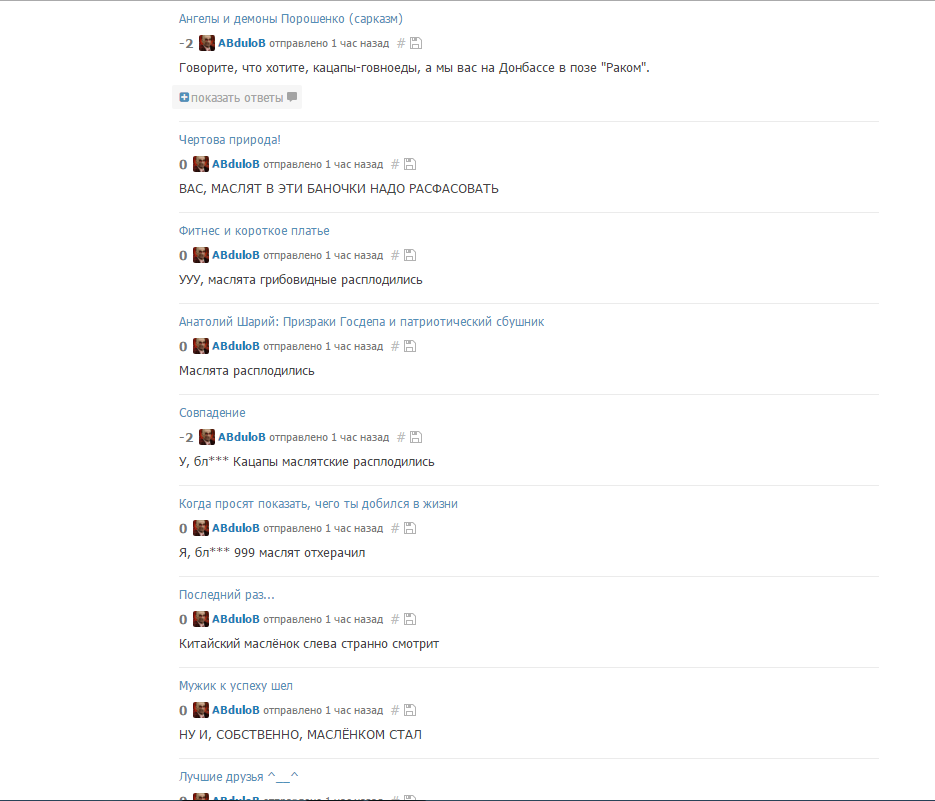Viewport: 935px width, 801px height.
Task: Click ABduloB avatar under Мужик к успеху шел
Action: coord(201,710)
